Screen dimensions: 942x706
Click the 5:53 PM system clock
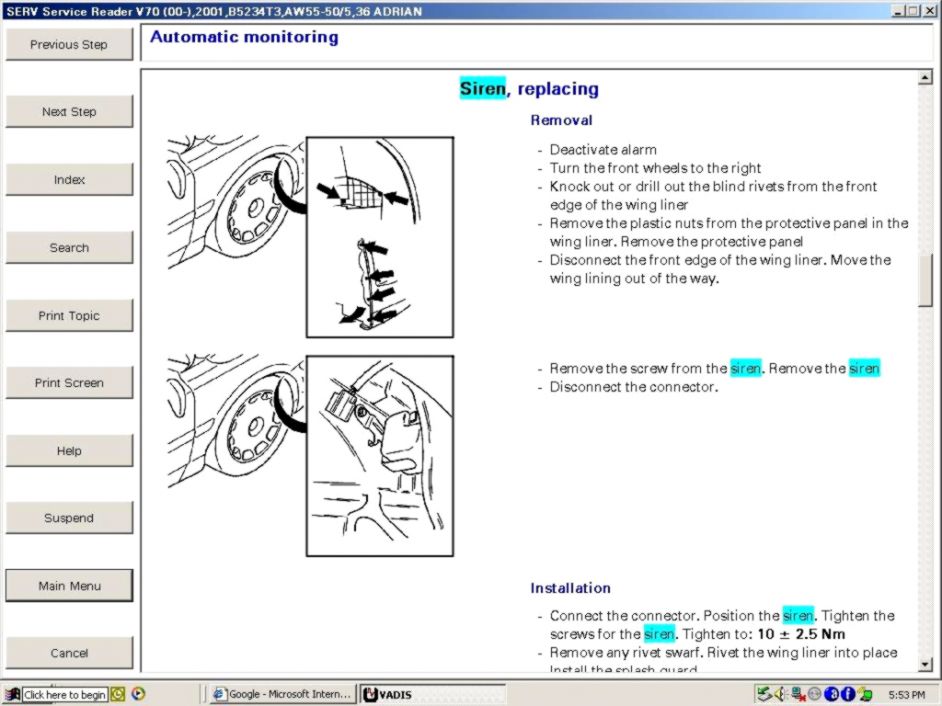tap(906, 695)
